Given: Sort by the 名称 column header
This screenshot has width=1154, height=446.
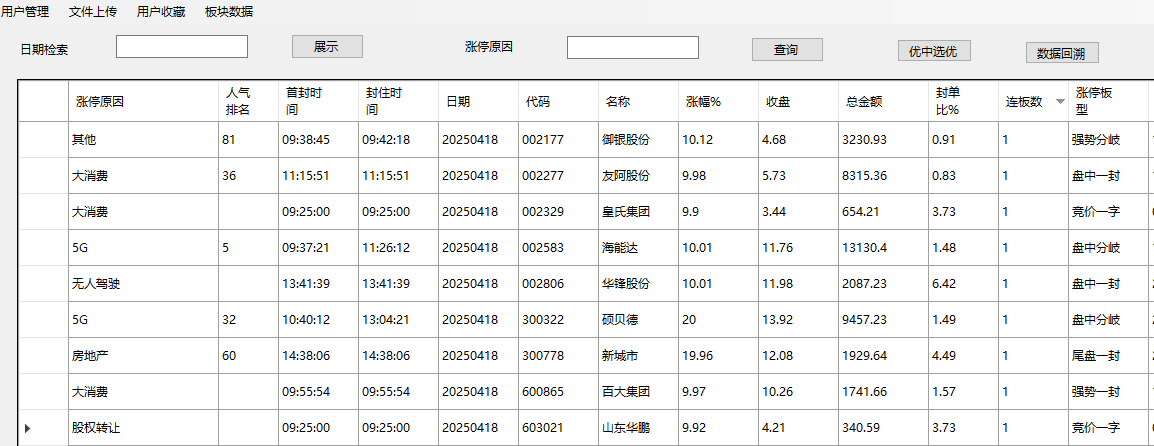Looking at the screenshot, I should [638, 102].
